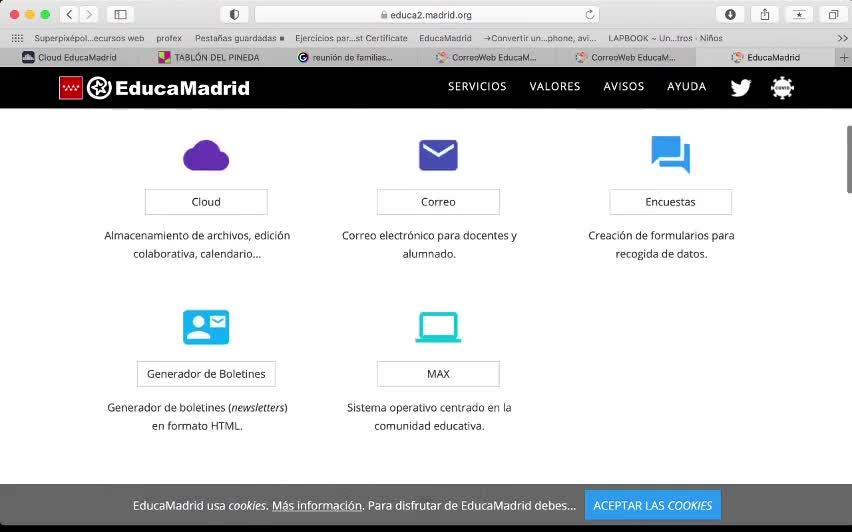Click the COVID virus icon in header
Image resolution: width=852 pixels, height=532 pixels.
coord(782,87)
